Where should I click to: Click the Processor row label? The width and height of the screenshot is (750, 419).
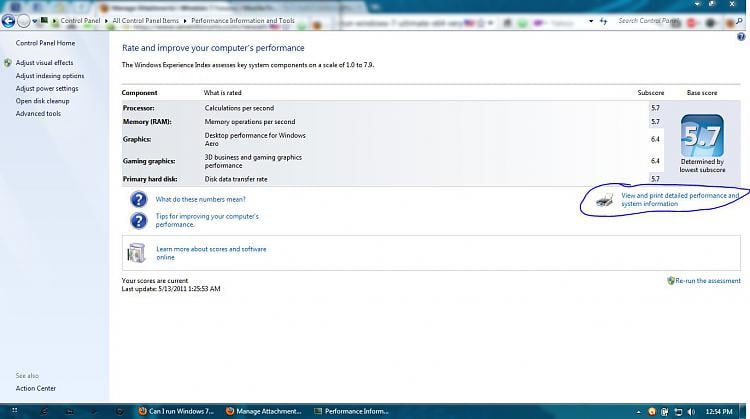(139, 108)
